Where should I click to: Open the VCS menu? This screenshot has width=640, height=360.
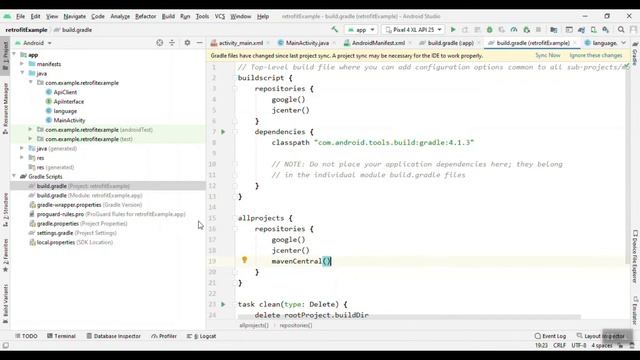point(220,16)
